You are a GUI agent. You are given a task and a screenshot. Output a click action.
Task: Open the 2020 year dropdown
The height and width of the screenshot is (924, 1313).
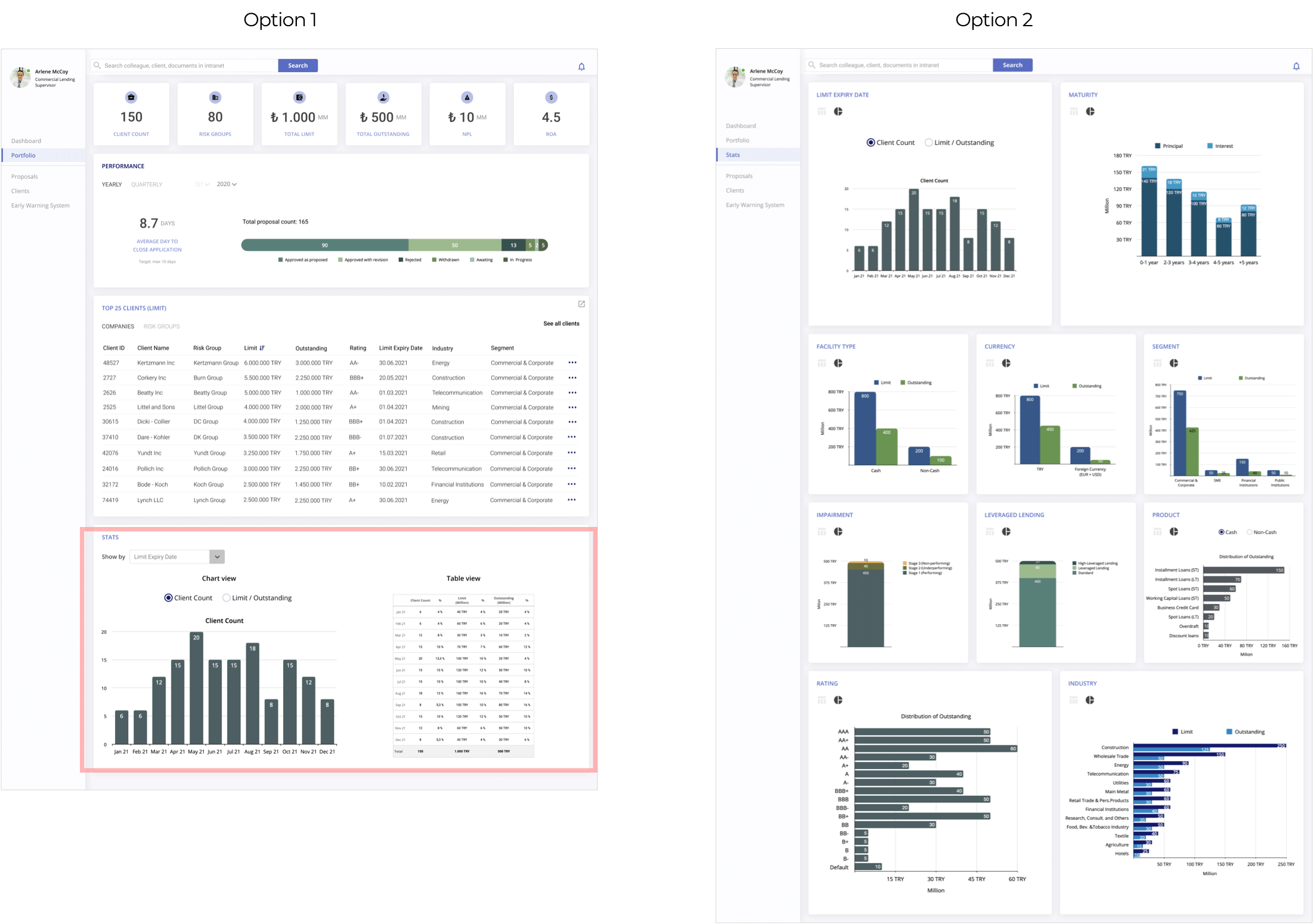point(227,184)
